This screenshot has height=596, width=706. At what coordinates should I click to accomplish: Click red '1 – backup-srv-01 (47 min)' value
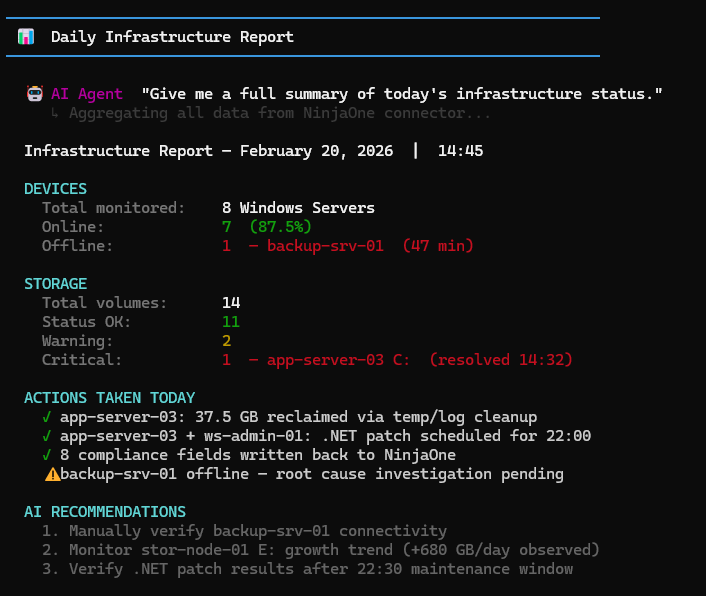(348, 246)
